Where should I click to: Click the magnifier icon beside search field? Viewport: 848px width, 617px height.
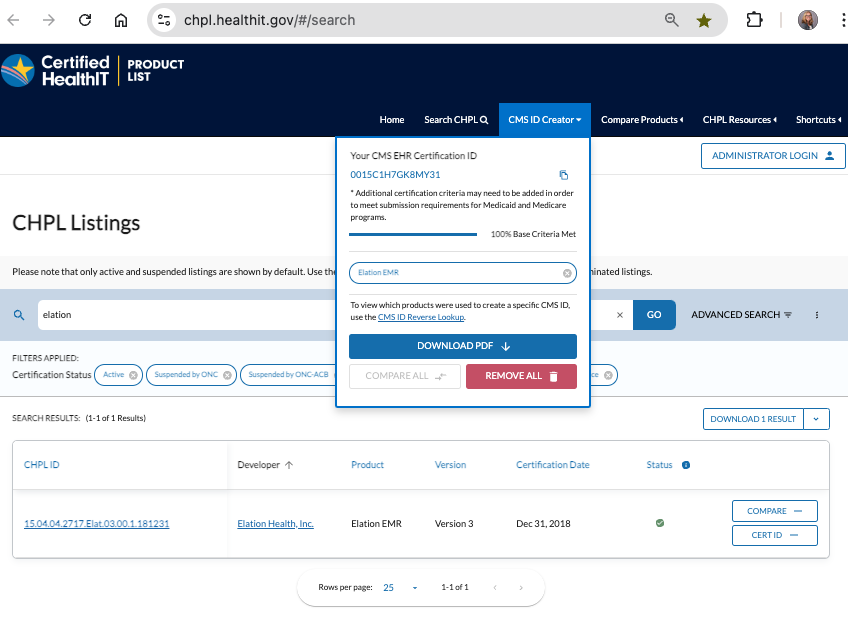tap(19, 315)
